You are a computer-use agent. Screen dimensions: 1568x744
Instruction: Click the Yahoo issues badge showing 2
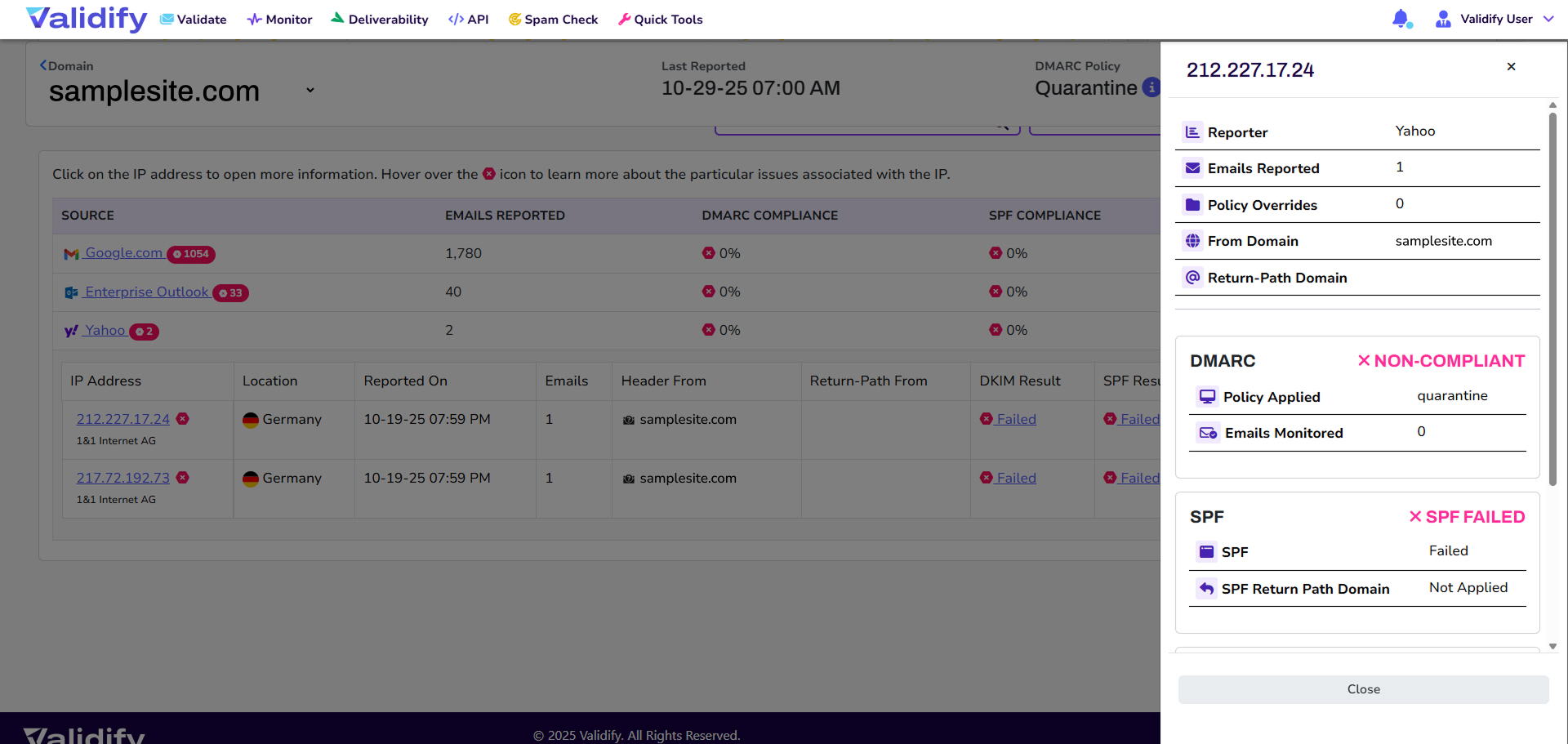click(144, 332)
